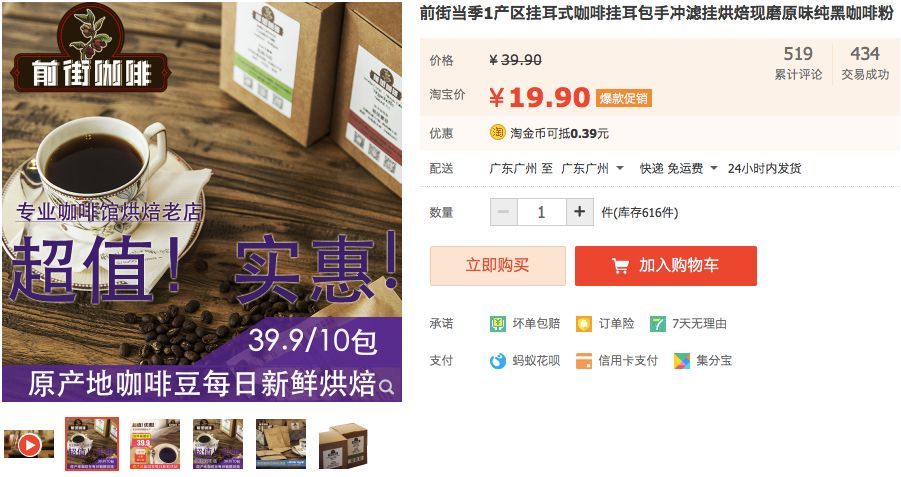Select the kraft box product thumbnail
This screenshot has height=477, width=901.
click(343, 444)
